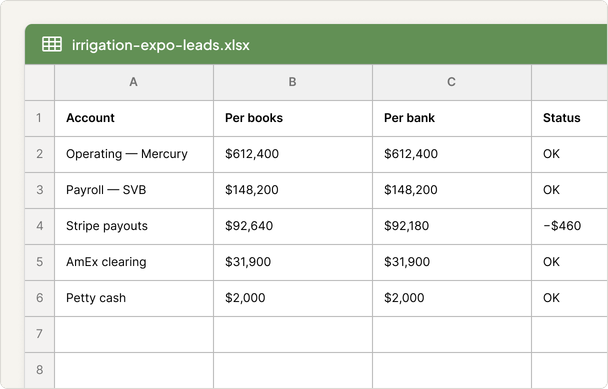
Task: Select column C header
Action: pyautogui.click(x=452, y=82)
